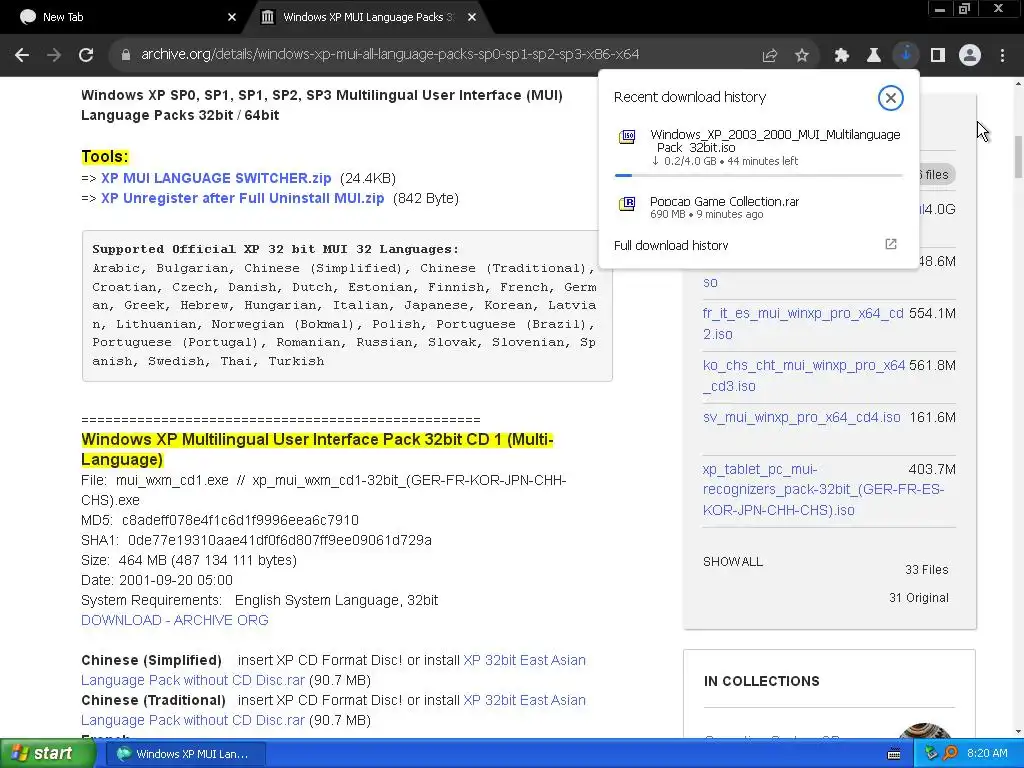Screen dimensions: 1024x768
Task: Open the Windows_XP_2003_2000_MUI ISO download entry
Action: pos(758,148)
